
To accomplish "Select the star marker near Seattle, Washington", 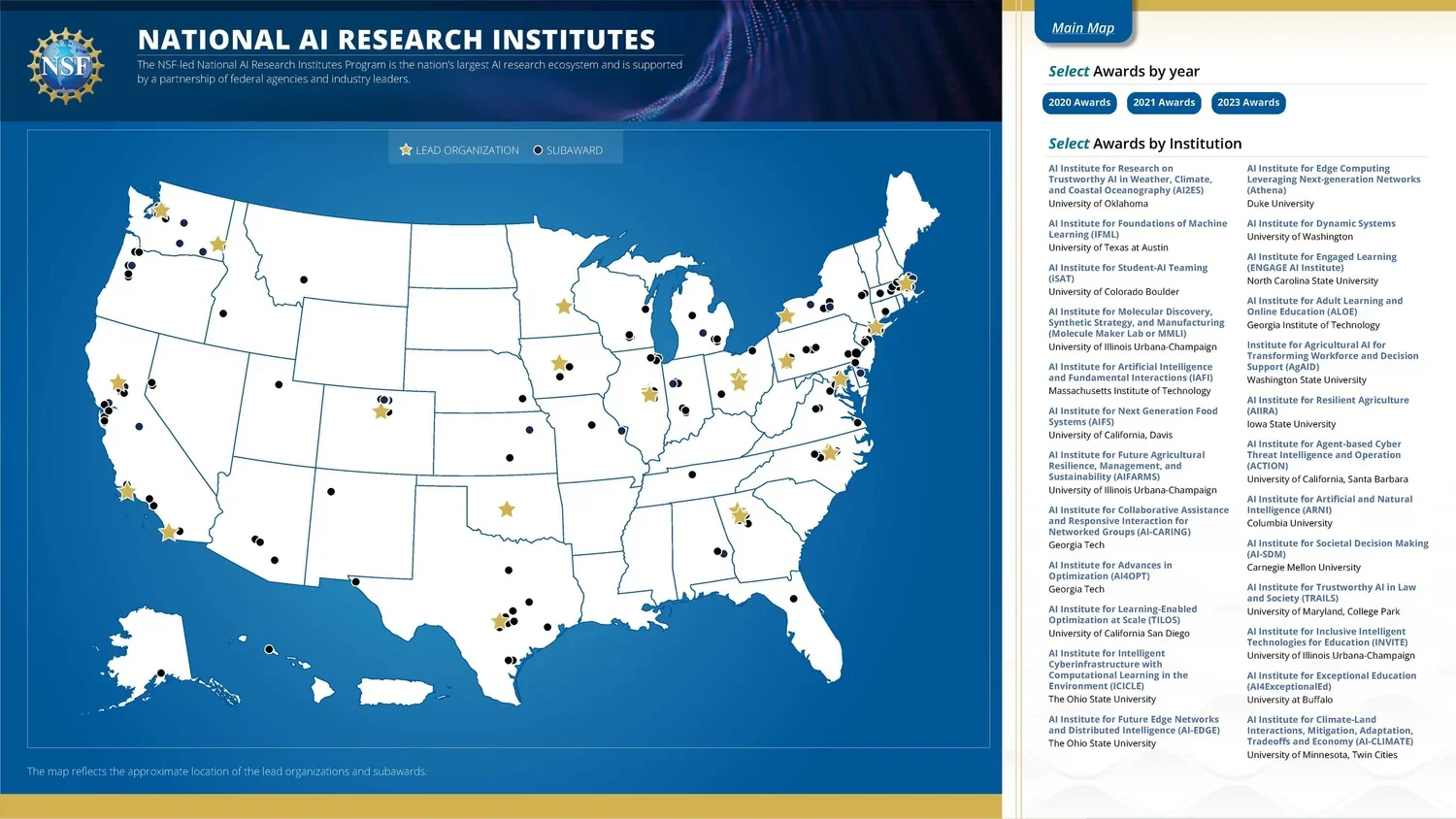I will click(160, 210).
